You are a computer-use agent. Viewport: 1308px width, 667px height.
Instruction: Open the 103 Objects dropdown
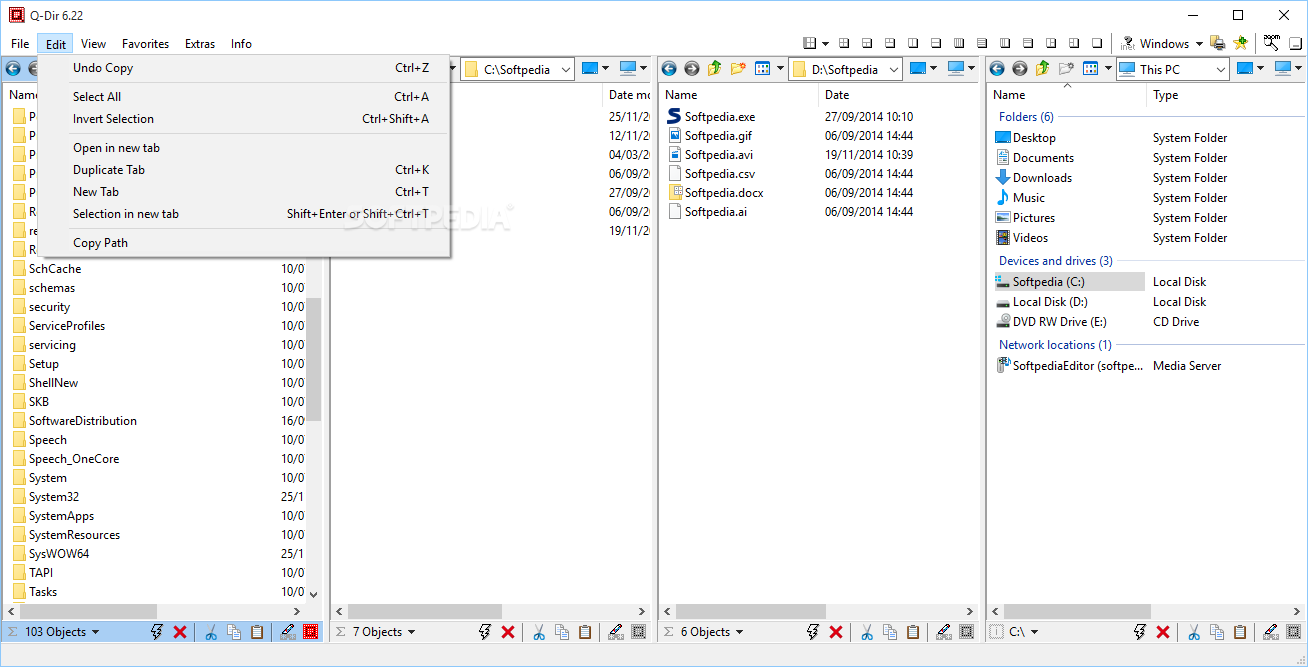pyautogui.click(x=95, y=632)
